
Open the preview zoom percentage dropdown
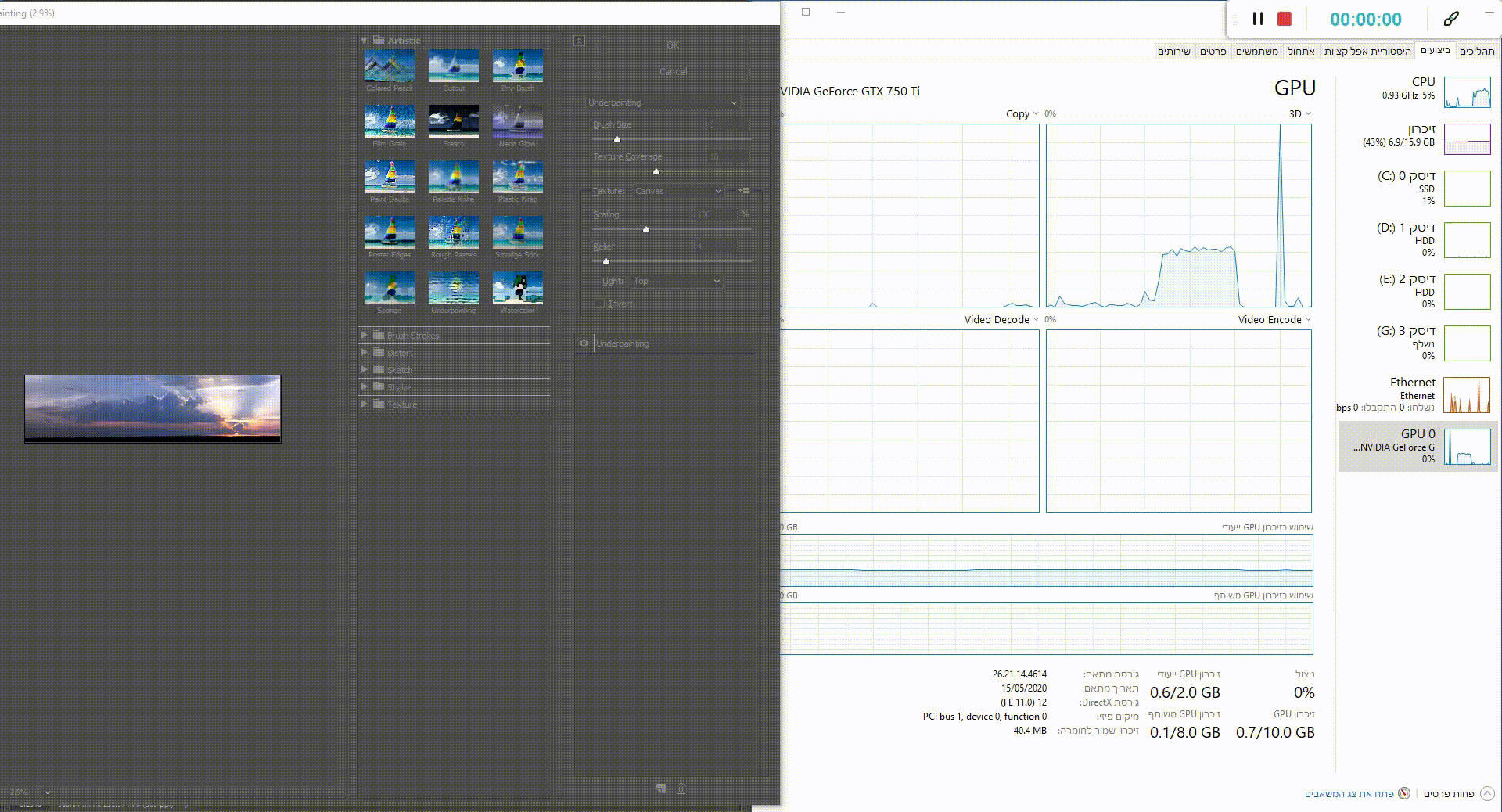point(46,792)
